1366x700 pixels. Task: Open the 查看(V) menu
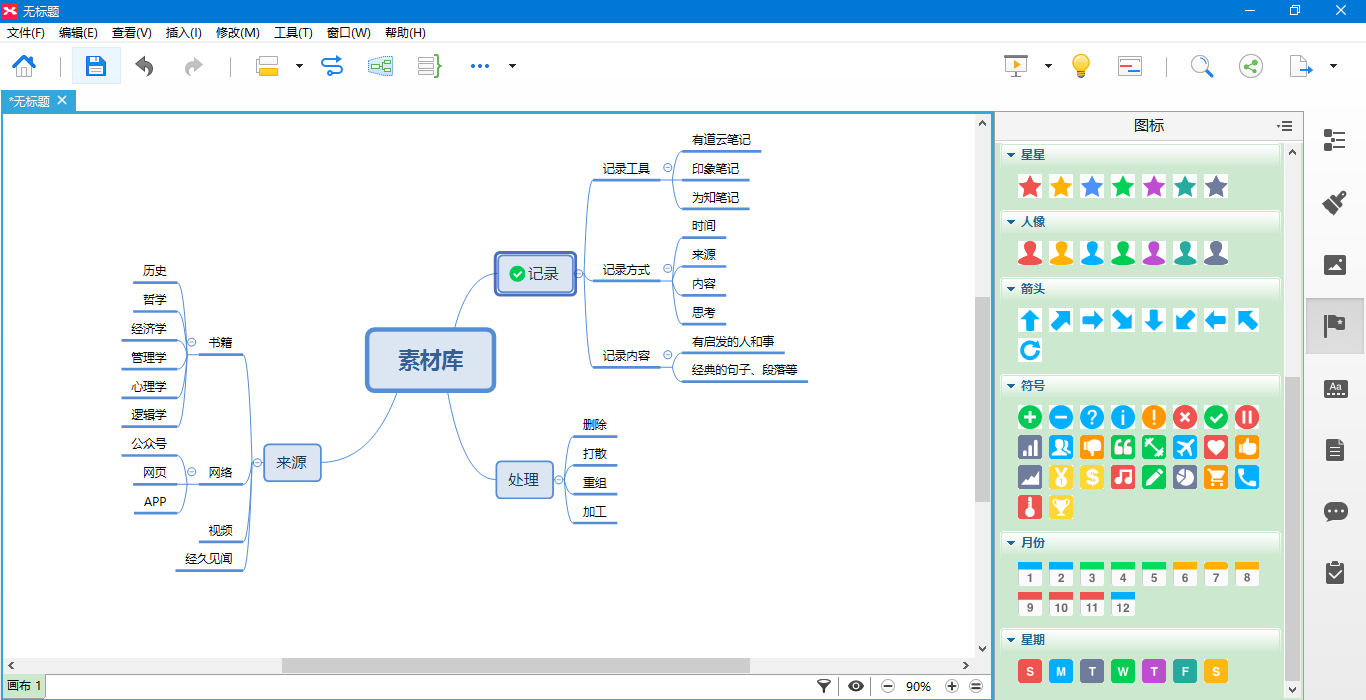coord(132,33)
